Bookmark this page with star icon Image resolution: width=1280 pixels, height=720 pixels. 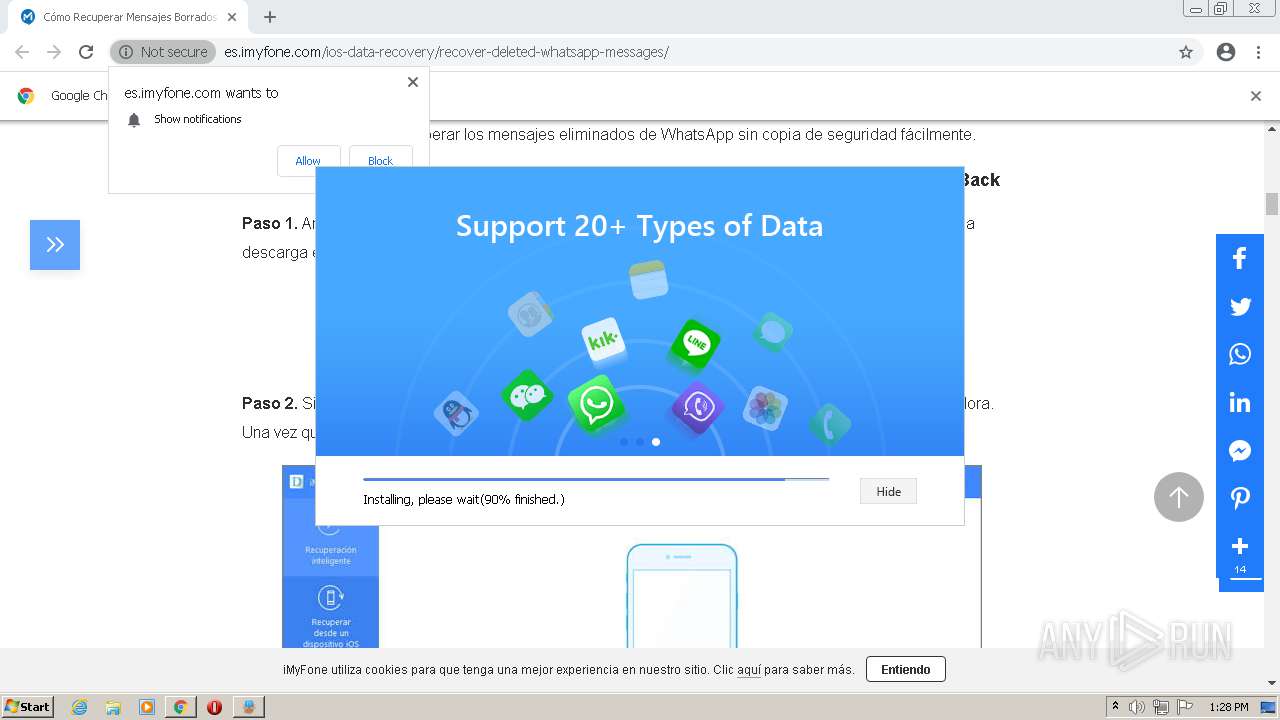tap(1186, 52)
